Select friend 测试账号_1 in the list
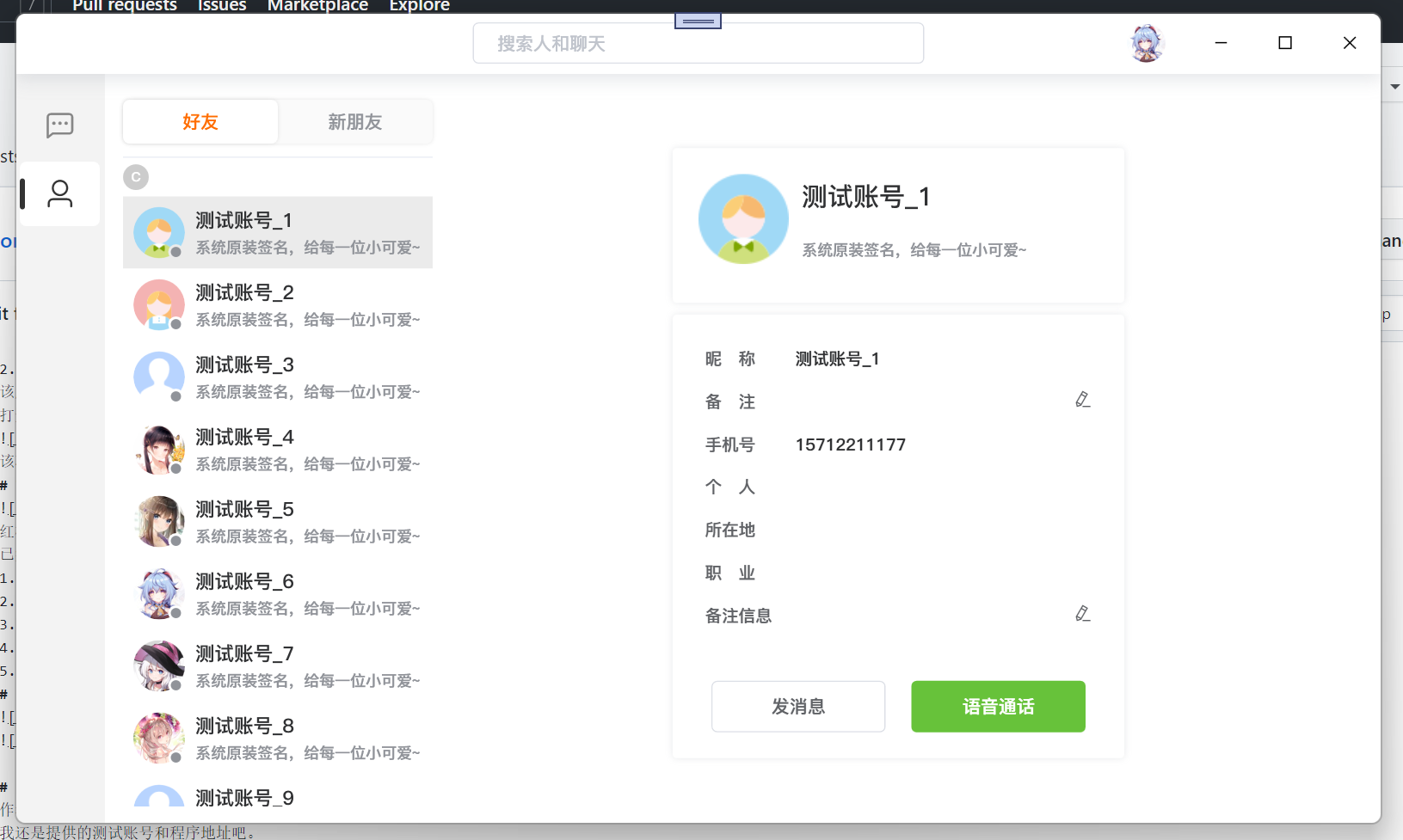The height and width of the screenshot is (840, 1403). pos(278,233)
